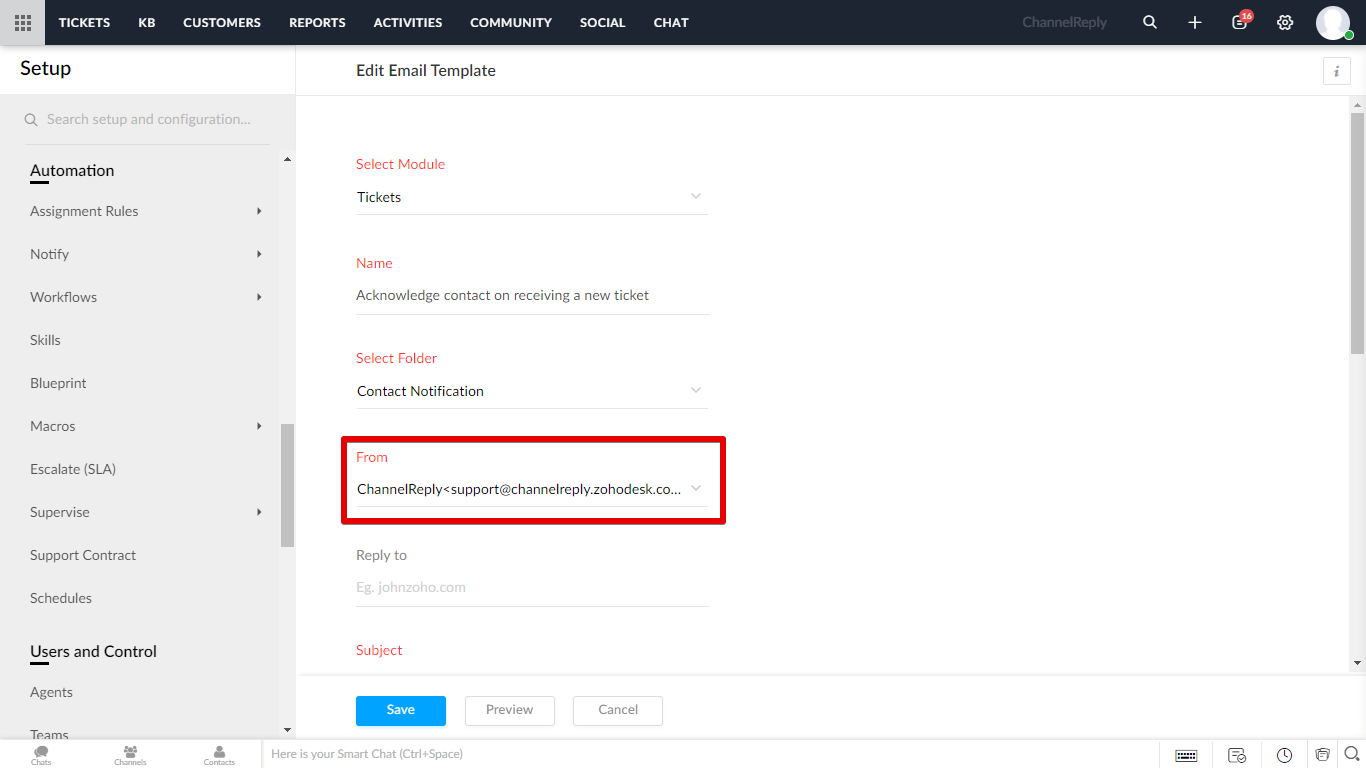Viewport: 1366px width, 768px height.
Task: Click the search setup and configuration field
Action: (x=147, y=119)
